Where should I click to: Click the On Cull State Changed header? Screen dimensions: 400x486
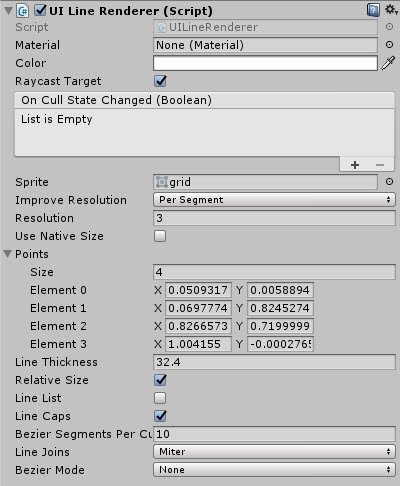[204, 100]
